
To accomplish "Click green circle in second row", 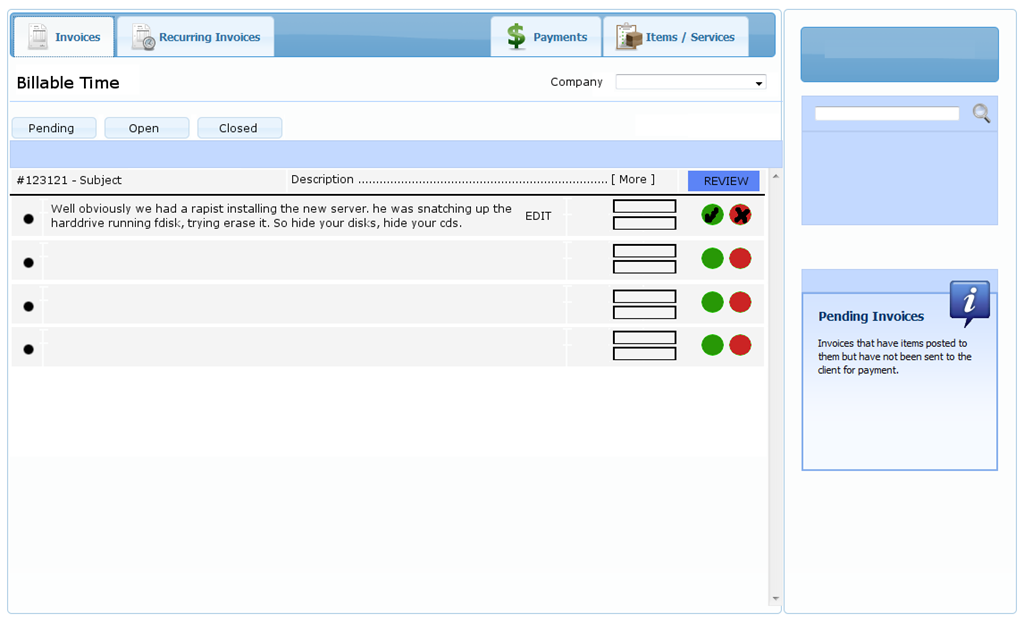I will [712, 259].
